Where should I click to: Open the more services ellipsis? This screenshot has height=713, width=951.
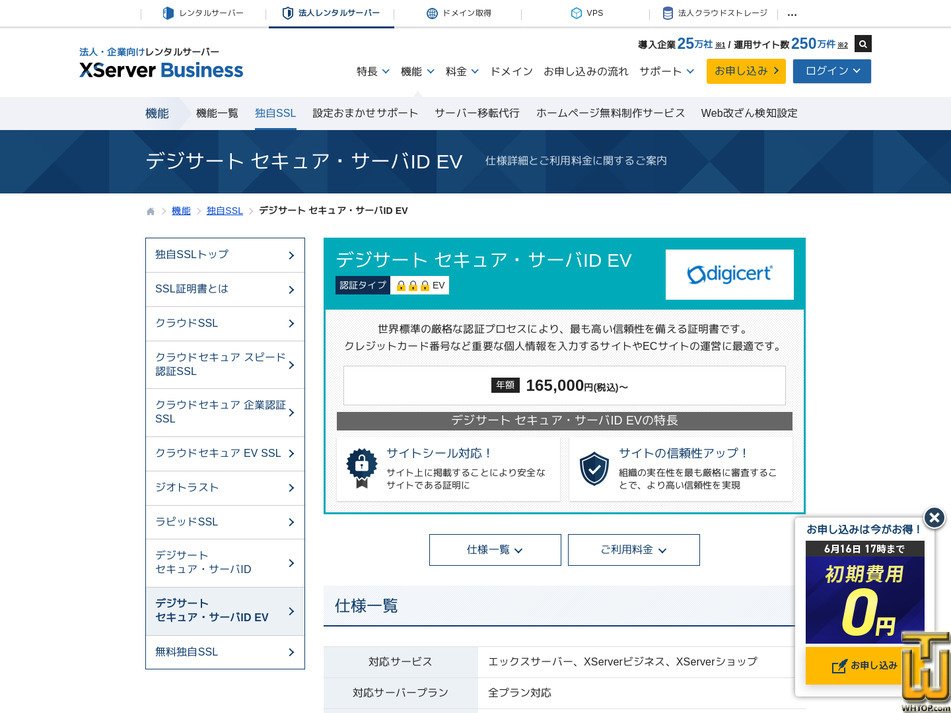pos(792,14)
